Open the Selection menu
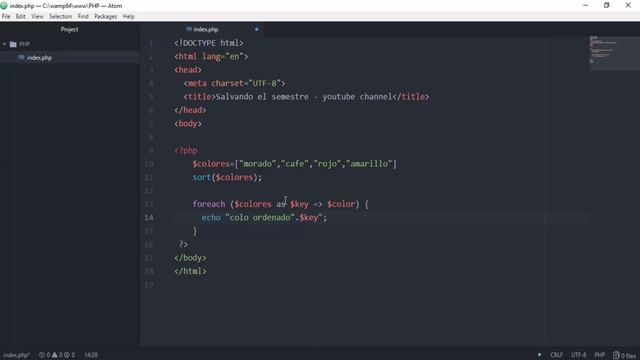This screenshot has height=360, width=640. [60, 16]
